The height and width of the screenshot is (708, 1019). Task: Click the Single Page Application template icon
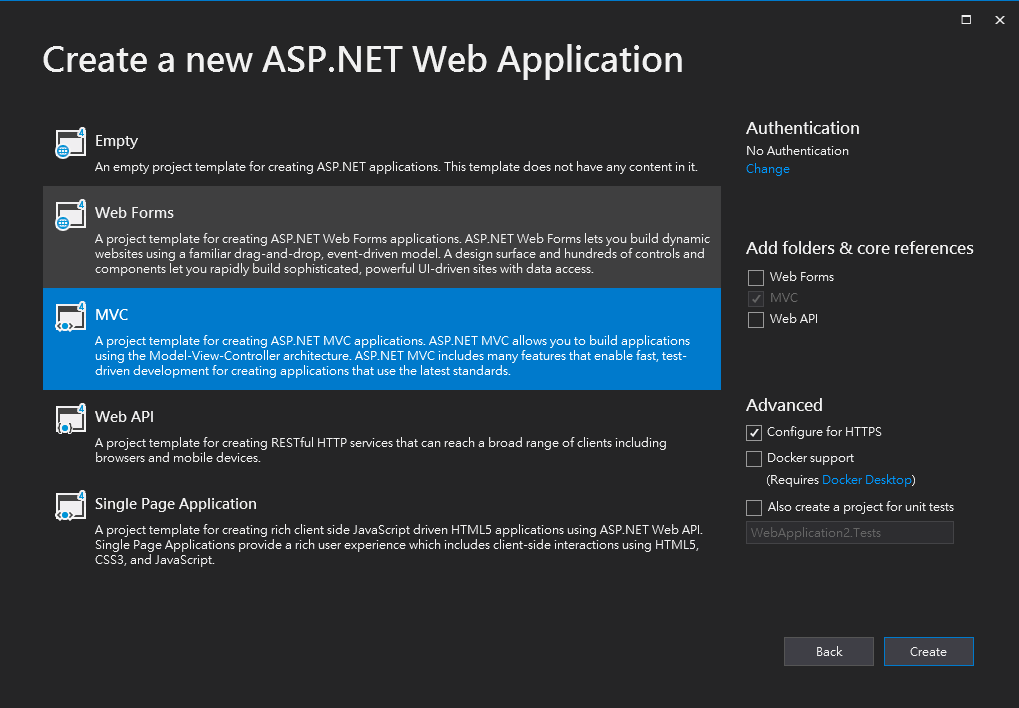tap(70, 507)
